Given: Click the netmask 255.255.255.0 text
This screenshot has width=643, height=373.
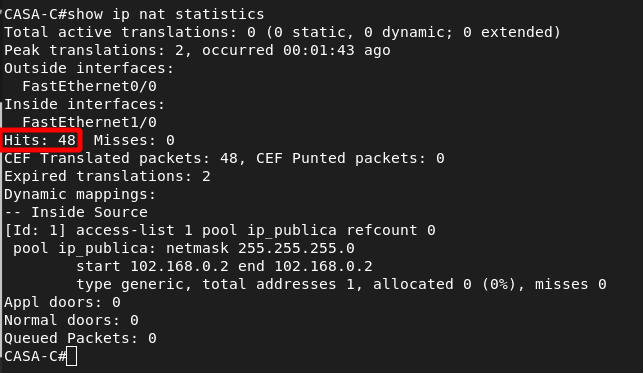Looking at the screenshot, I should 260,248.
